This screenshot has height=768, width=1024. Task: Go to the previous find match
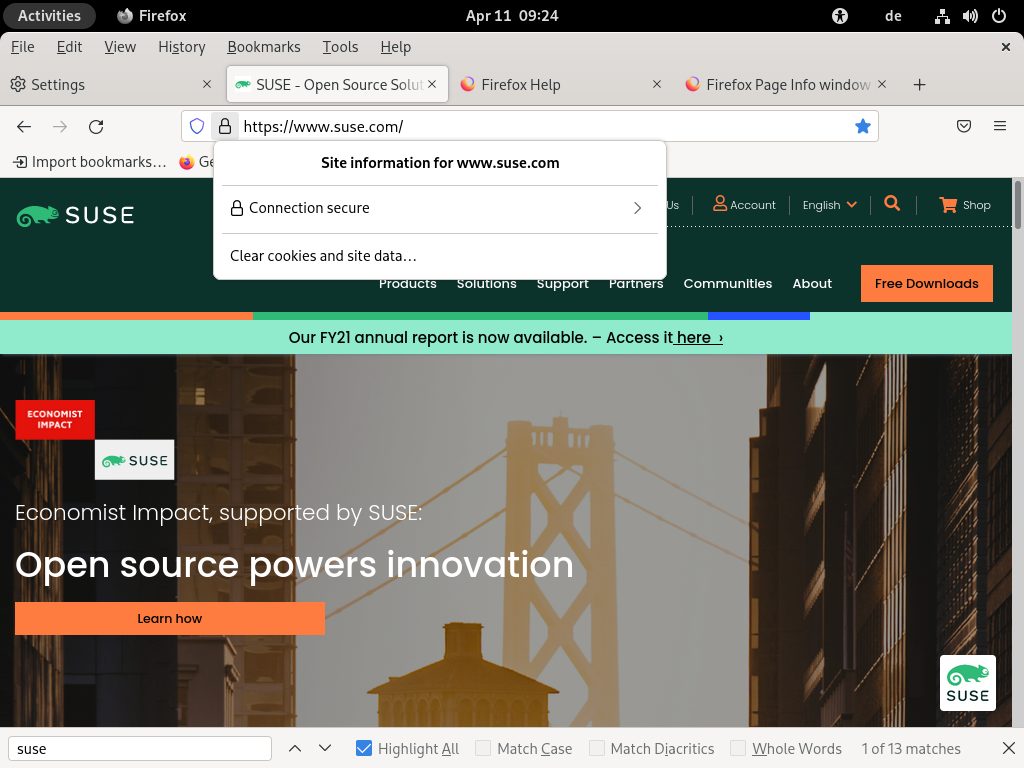point(295,748)
